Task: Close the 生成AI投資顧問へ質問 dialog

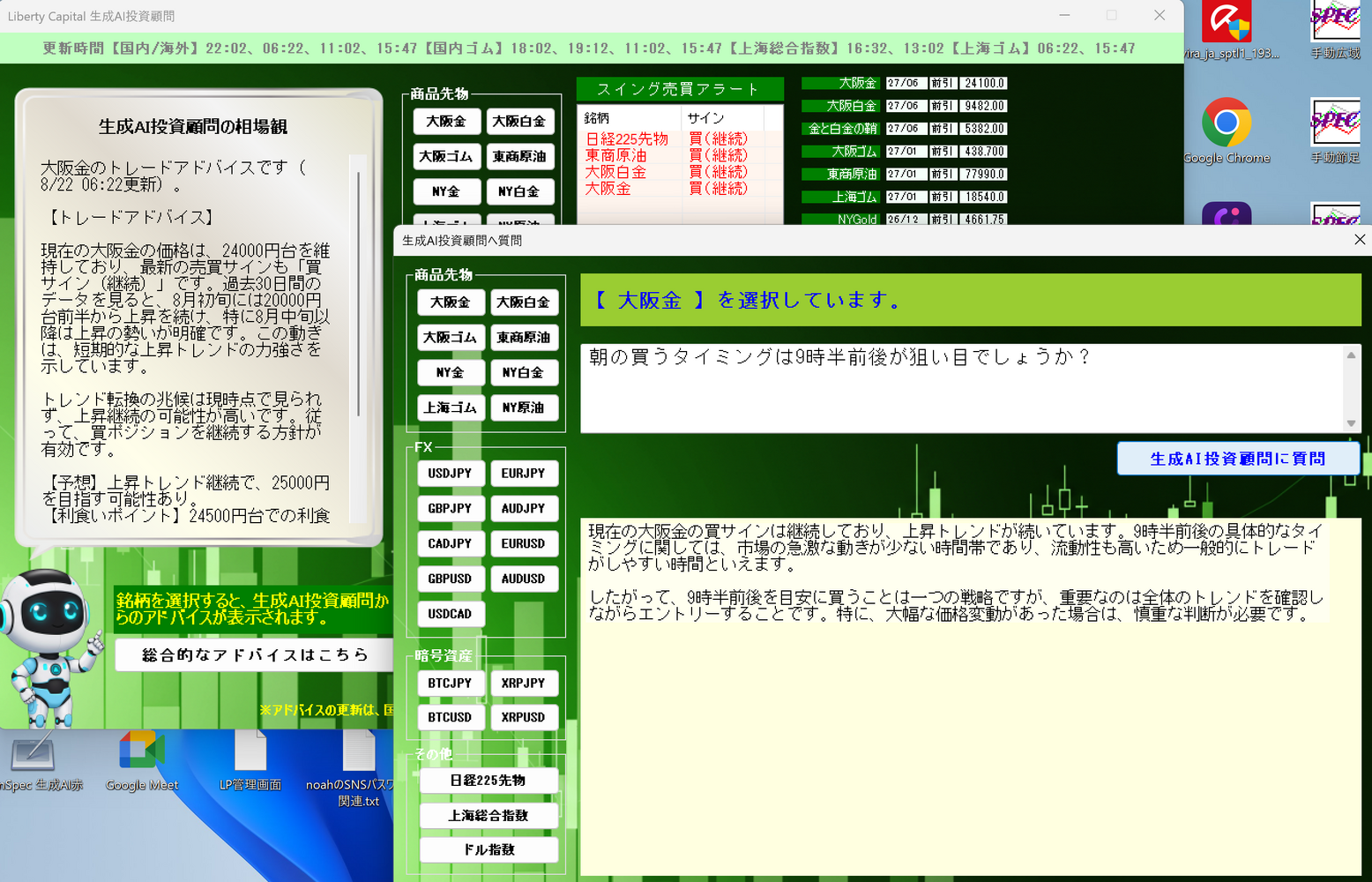Action: pos(1359,240)
